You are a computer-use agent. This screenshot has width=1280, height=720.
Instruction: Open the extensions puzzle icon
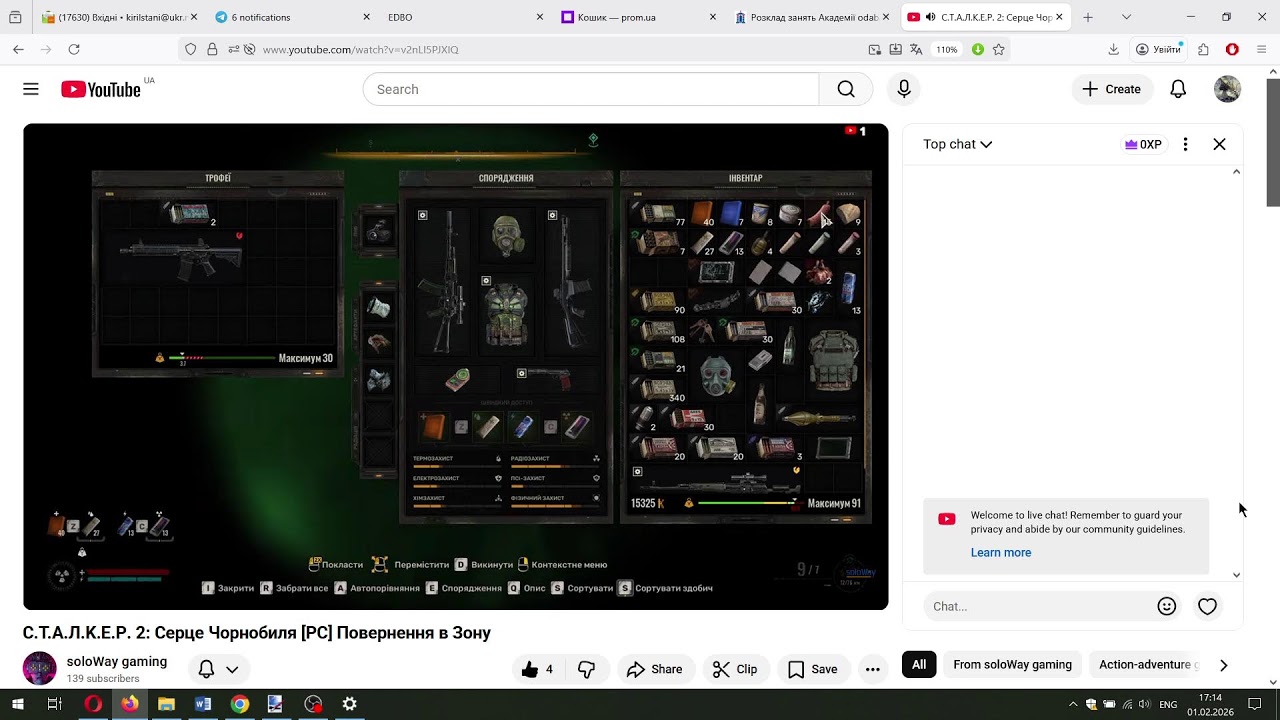pyautogui.click(x=1204, y=49)
